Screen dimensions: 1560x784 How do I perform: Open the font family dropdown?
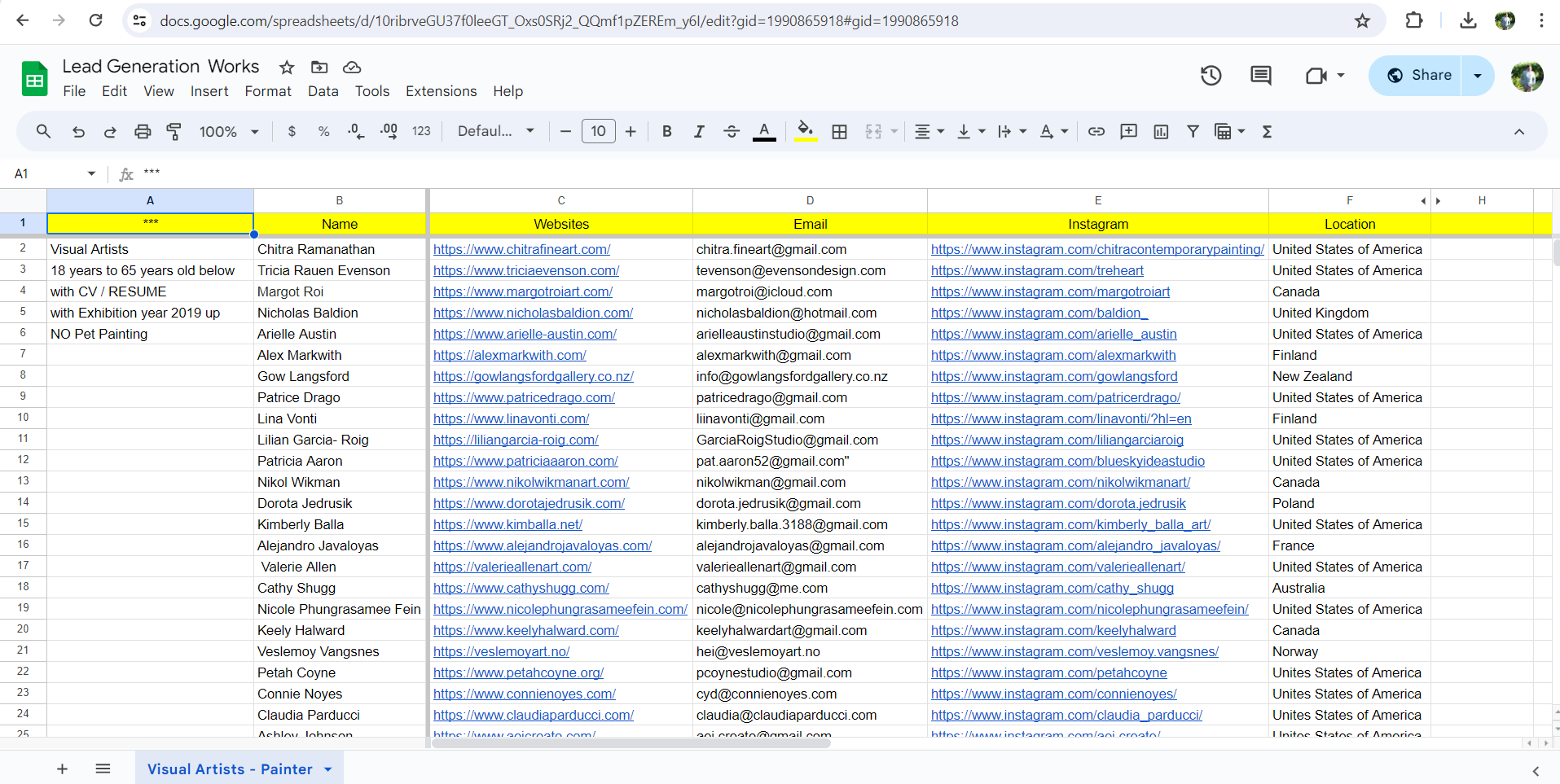pyautogui.click(x=495, y=132)
